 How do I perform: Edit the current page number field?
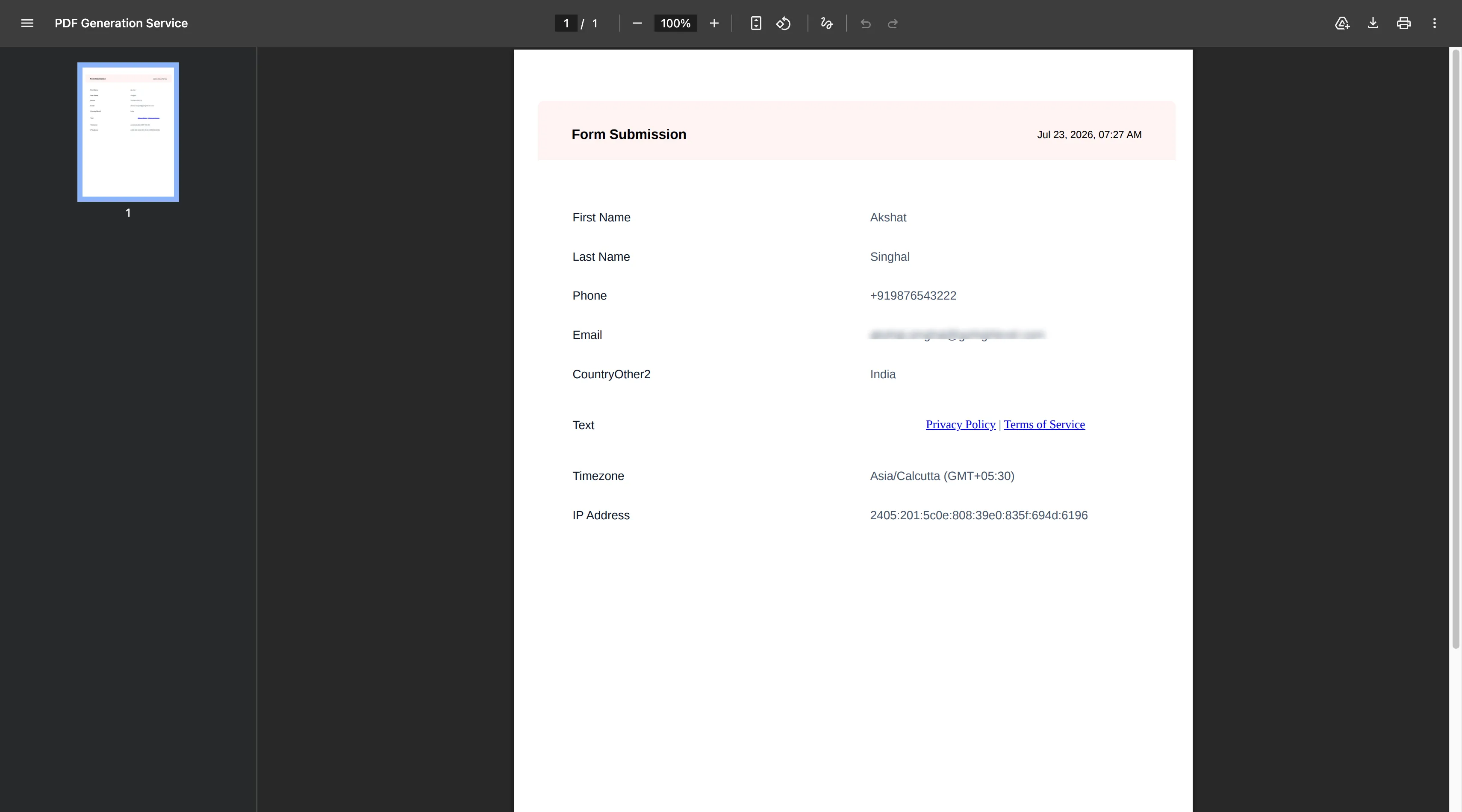pos(566,23)
